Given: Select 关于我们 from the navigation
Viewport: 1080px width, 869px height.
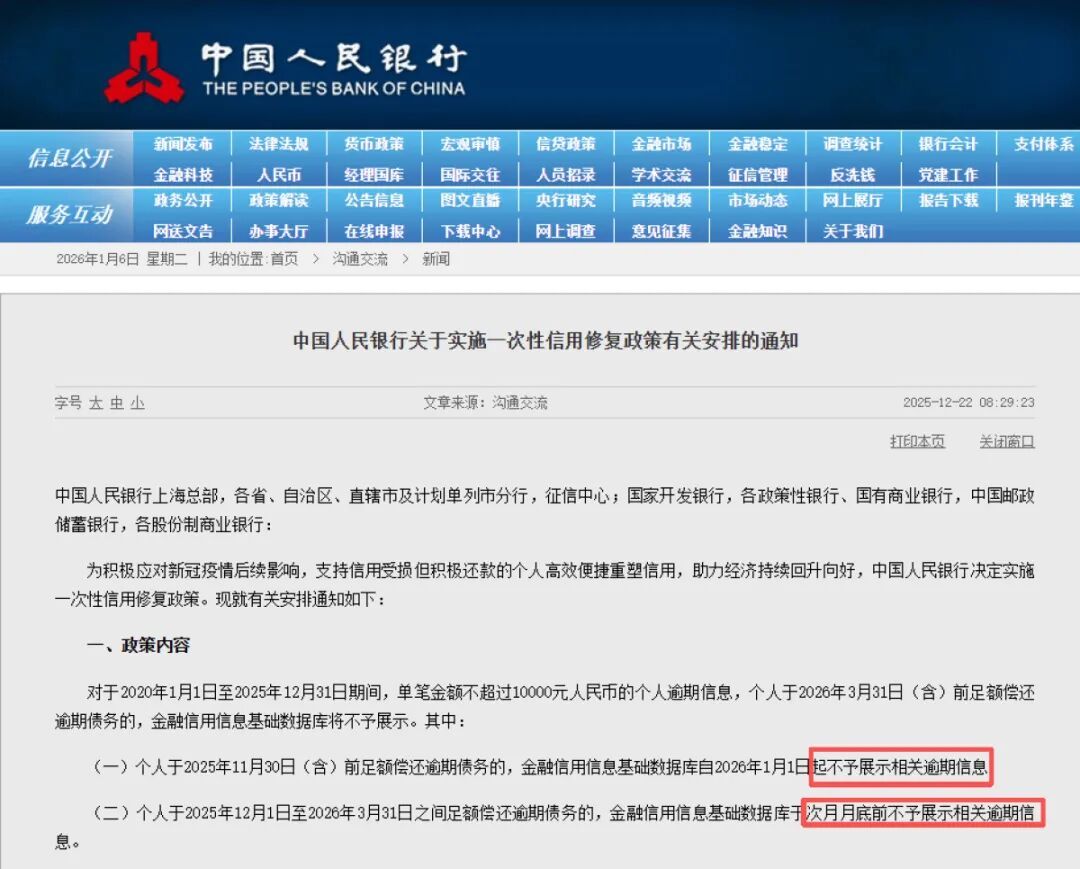Looking at the screenshot, I should coord(851,230).
